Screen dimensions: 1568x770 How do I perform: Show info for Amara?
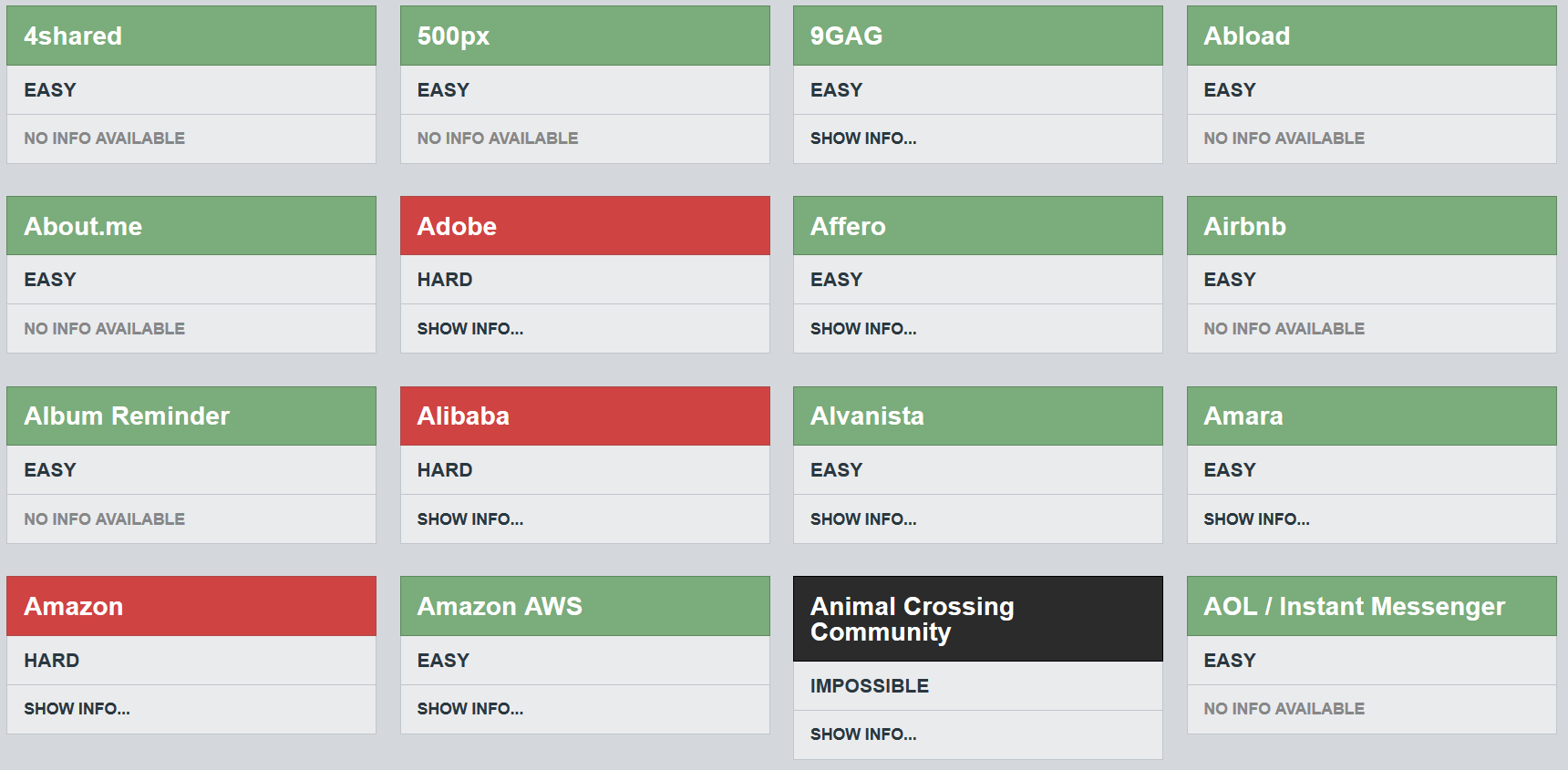click(x=1256, y=519)
